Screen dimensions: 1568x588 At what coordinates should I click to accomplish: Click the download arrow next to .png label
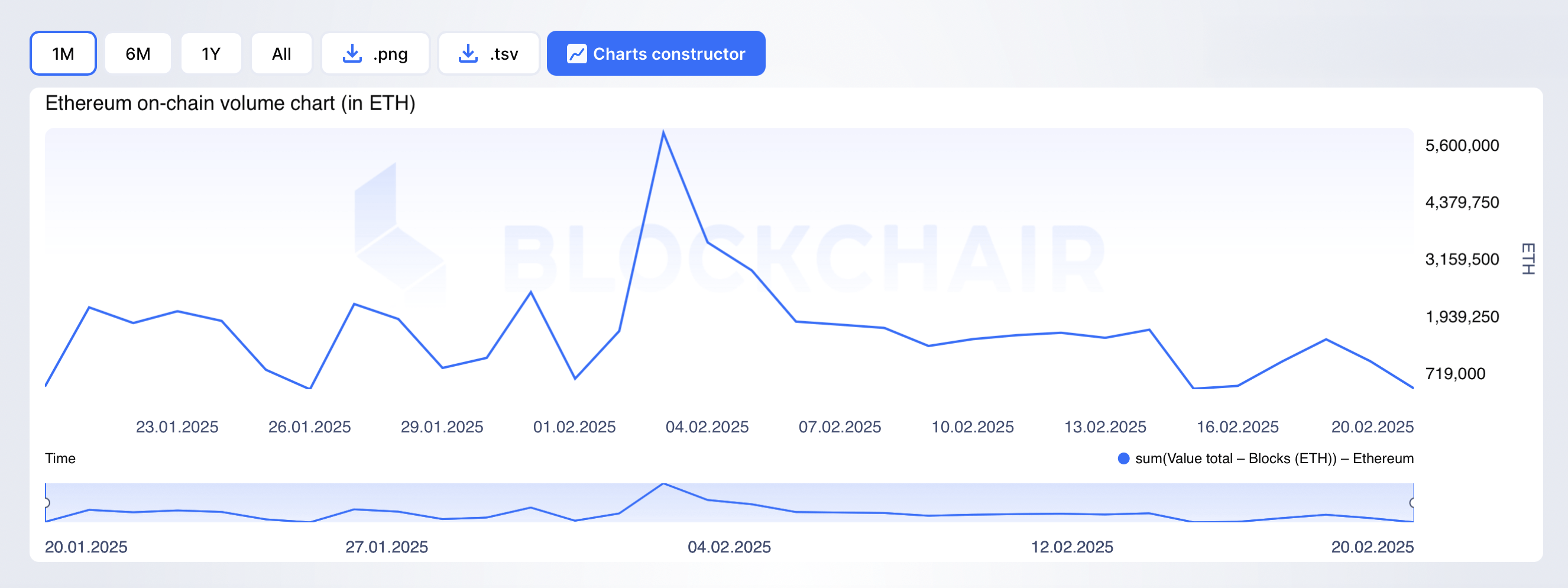pyautogui.click(x=352, y=53)
